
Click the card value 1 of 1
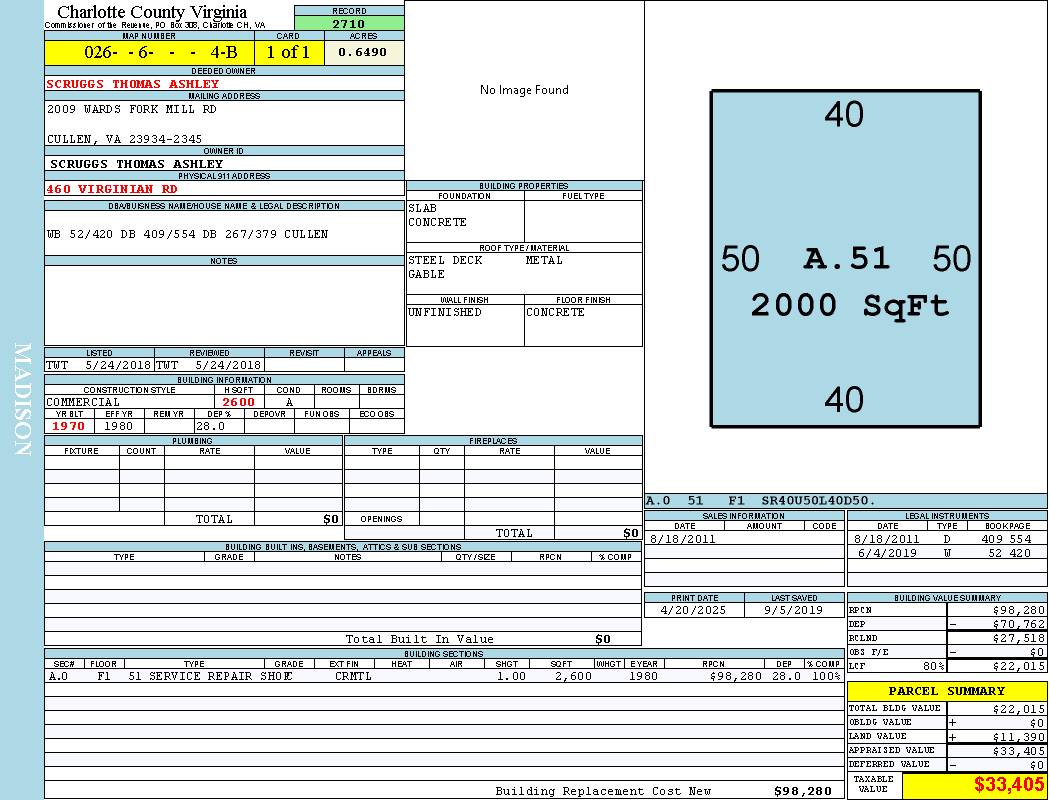(289, 52)
